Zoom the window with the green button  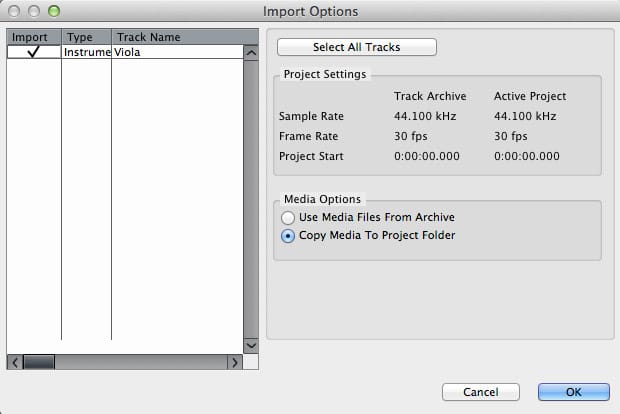pos(54,11)
